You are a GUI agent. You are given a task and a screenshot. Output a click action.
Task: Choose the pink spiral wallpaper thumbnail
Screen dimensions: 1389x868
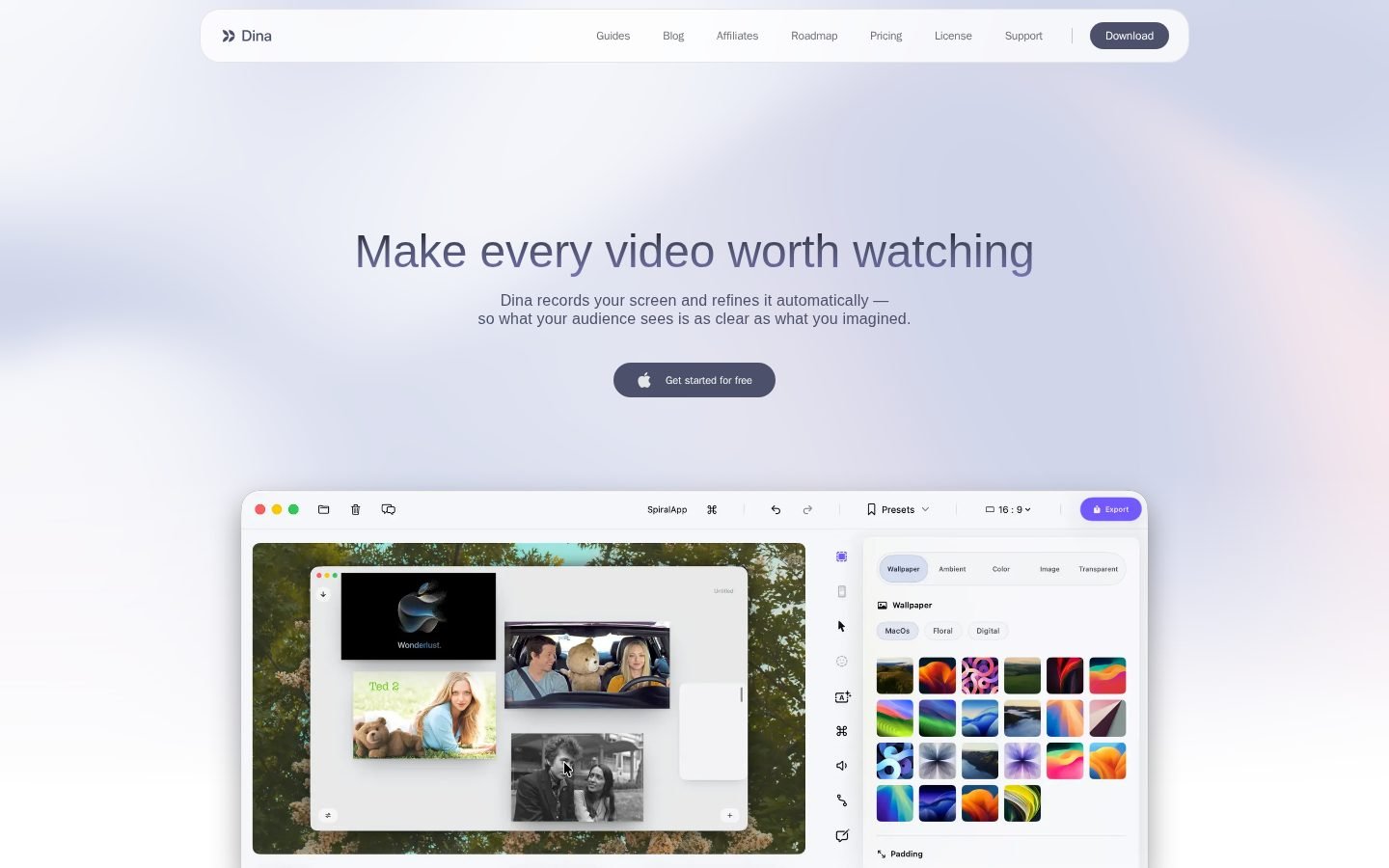coord(980,676)
